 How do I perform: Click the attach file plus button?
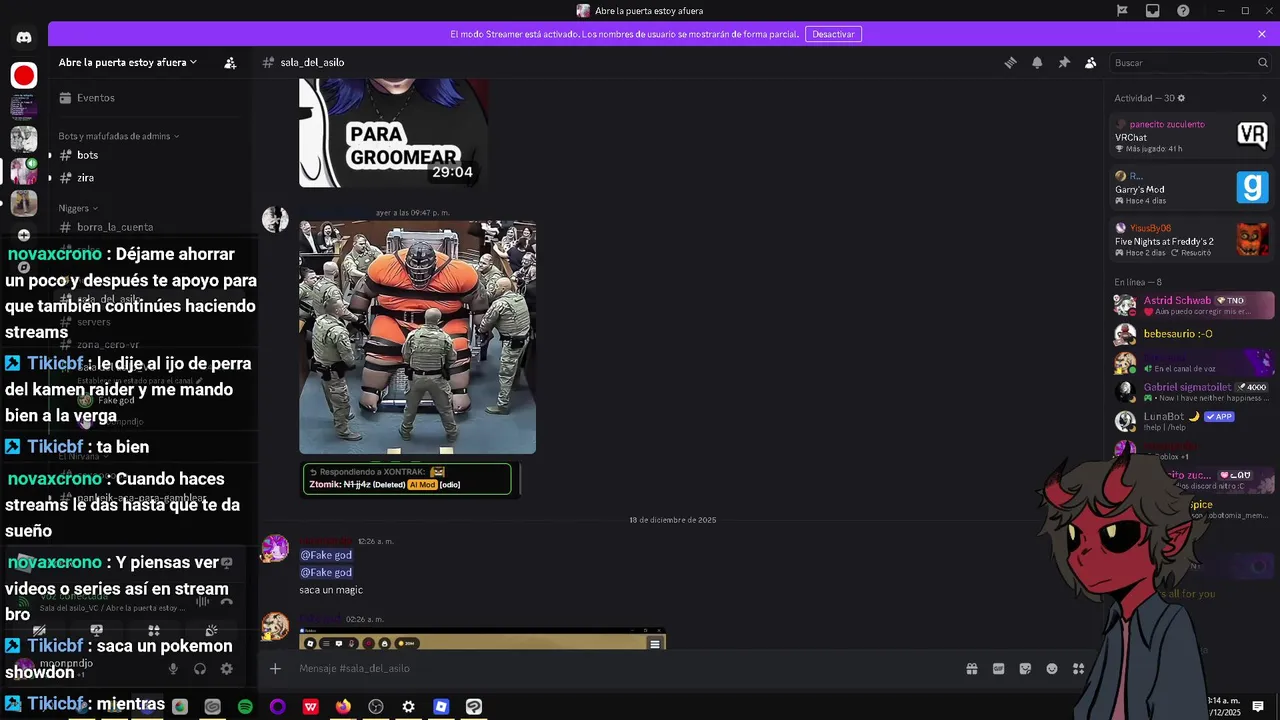(x=275, y=668)
